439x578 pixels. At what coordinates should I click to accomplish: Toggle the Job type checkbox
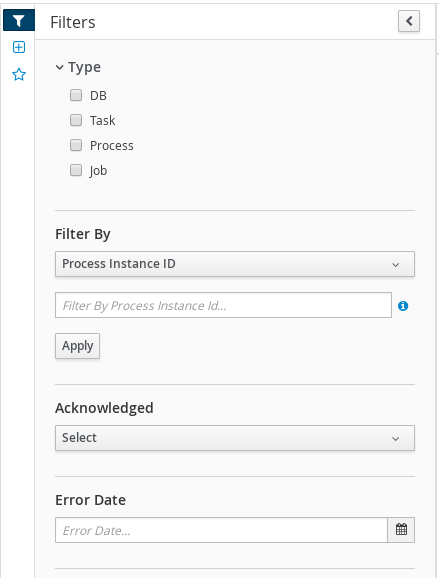coord(76,170)
